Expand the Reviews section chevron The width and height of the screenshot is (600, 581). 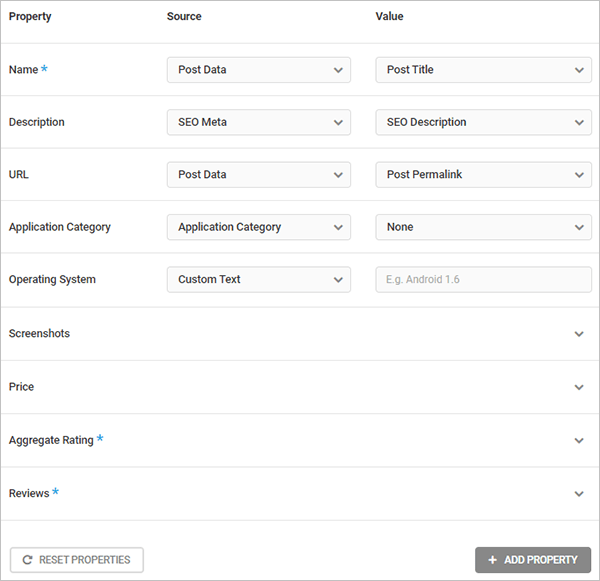click(x=579, y=493)
